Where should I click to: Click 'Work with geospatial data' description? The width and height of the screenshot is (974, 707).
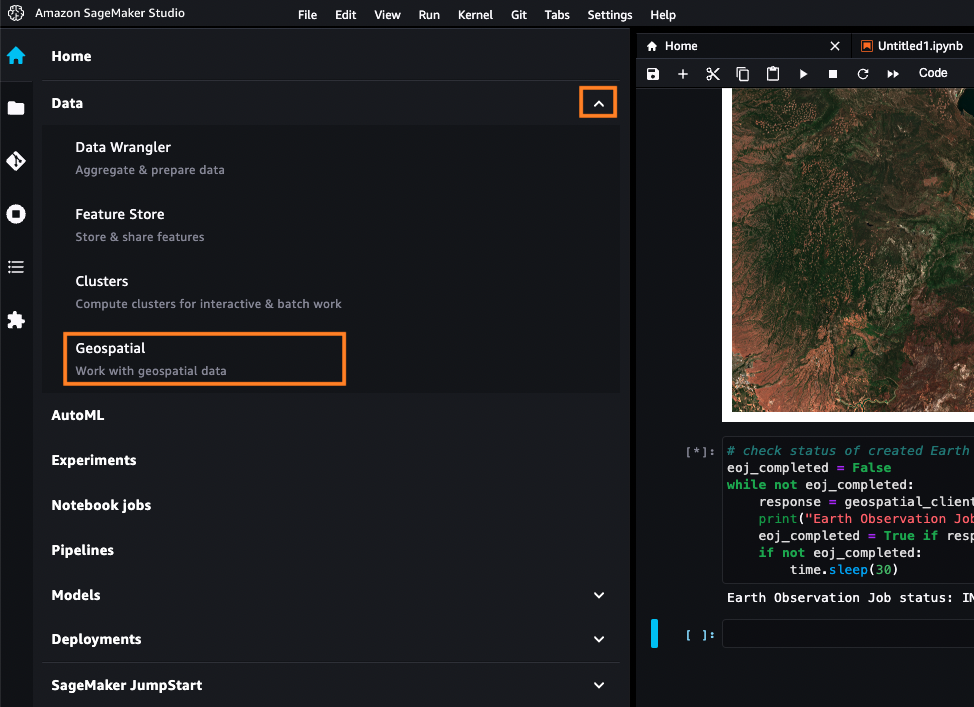click(151, 371)
